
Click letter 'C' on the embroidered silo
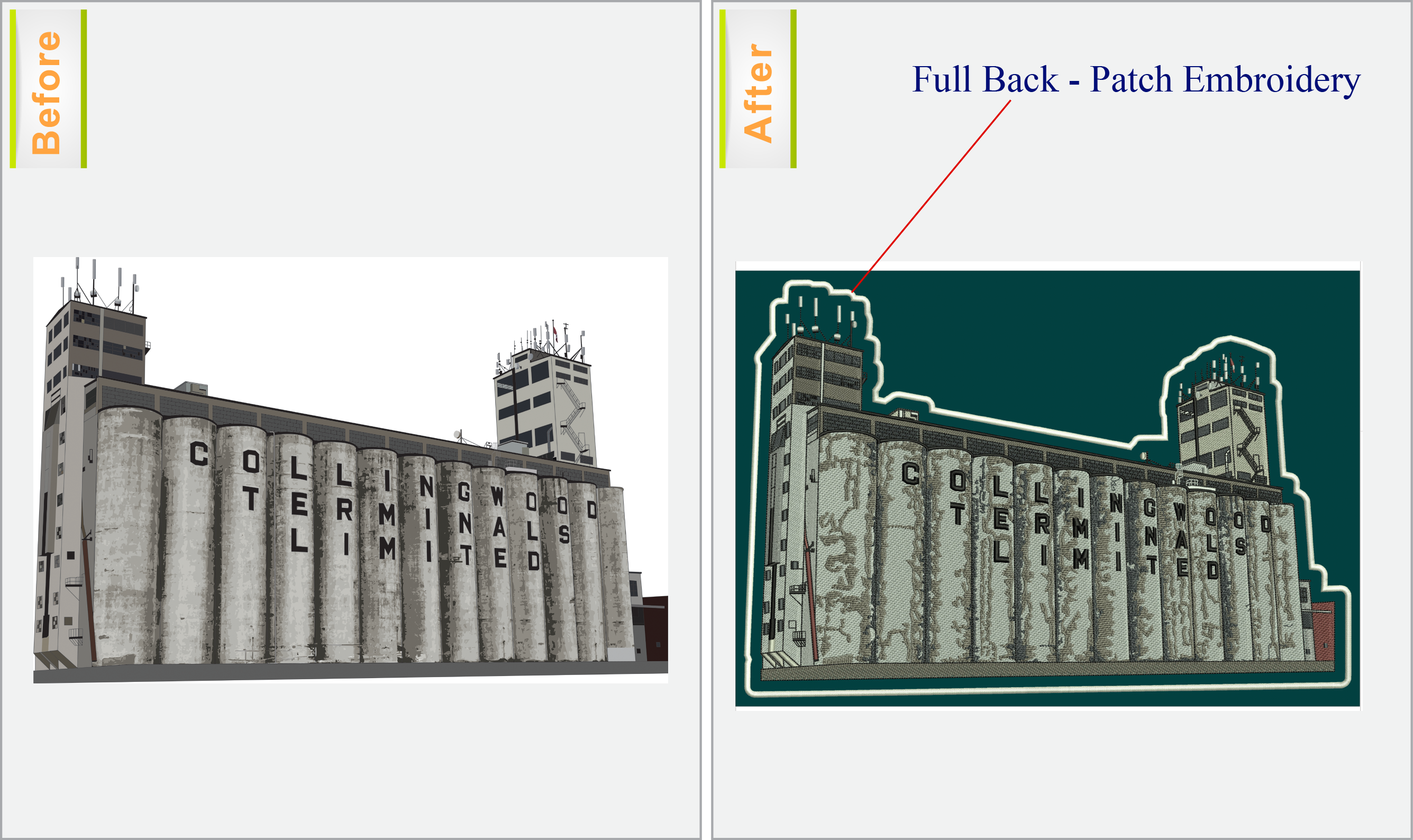pos(910,473)
